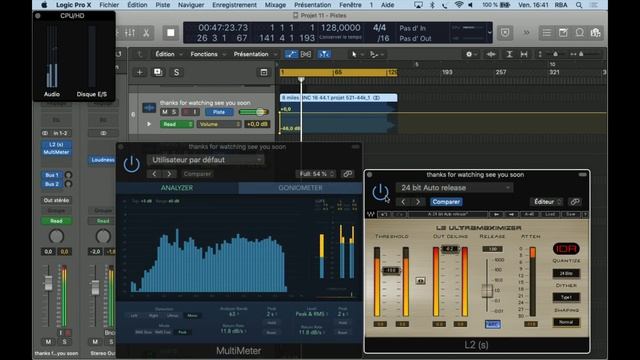The width and height of the screenshot is (640, 360).
Task: Open the media Browsers toolbar icon
Action: coord(595,33)
